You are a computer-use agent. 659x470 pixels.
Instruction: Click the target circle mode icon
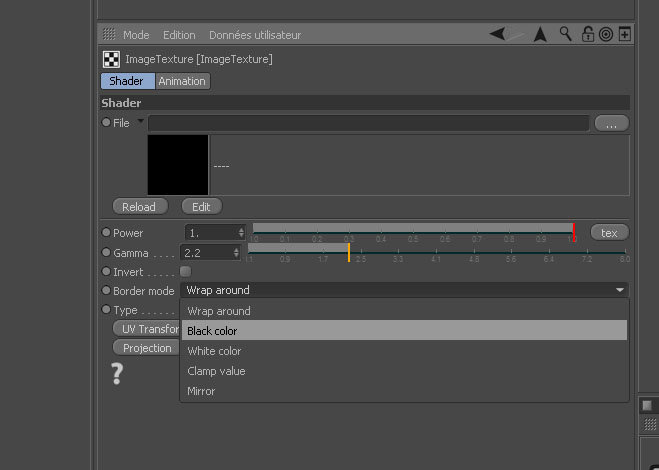[x=606, y=34]
